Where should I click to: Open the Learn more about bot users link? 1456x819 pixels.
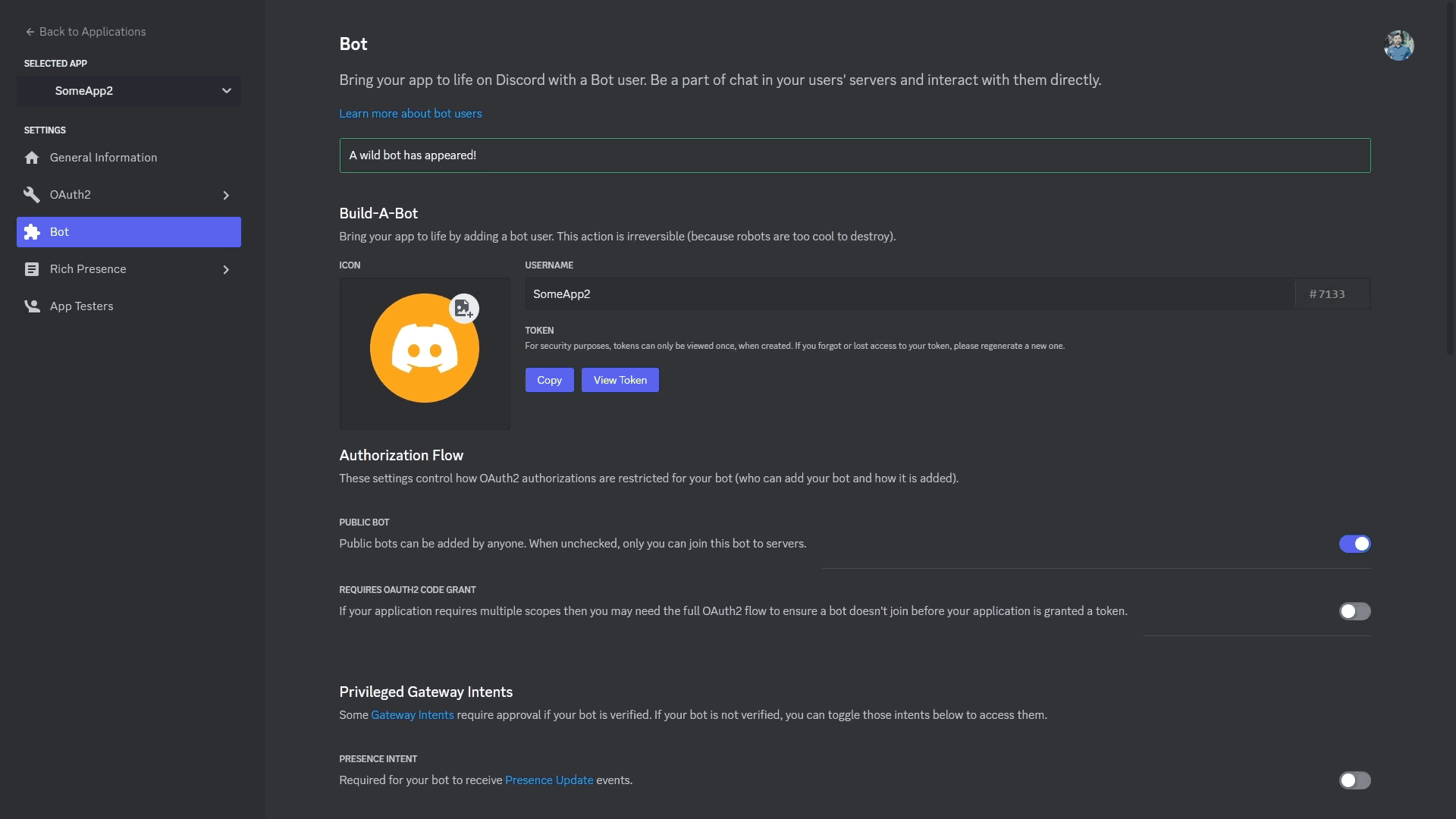click(410, 113)
